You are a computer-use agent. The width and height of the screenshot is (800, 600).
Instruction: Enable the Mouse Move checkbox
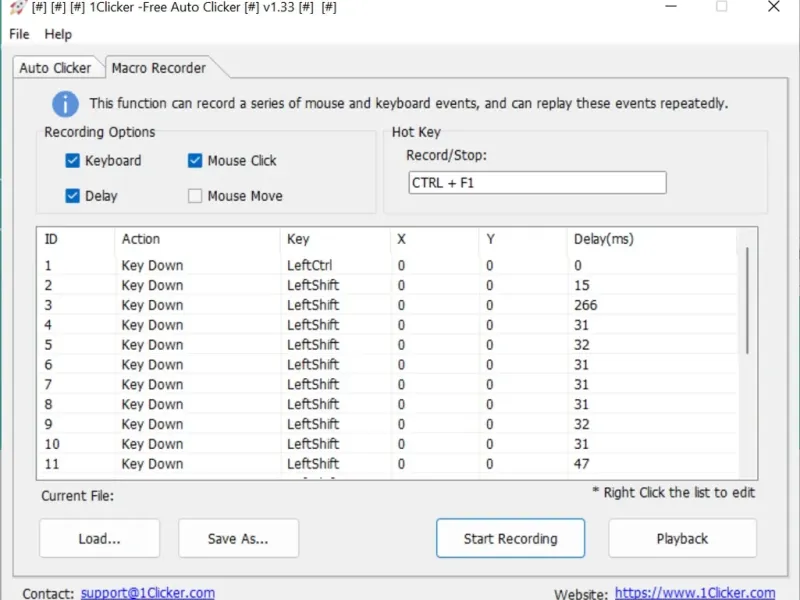[x=195, y=196]
